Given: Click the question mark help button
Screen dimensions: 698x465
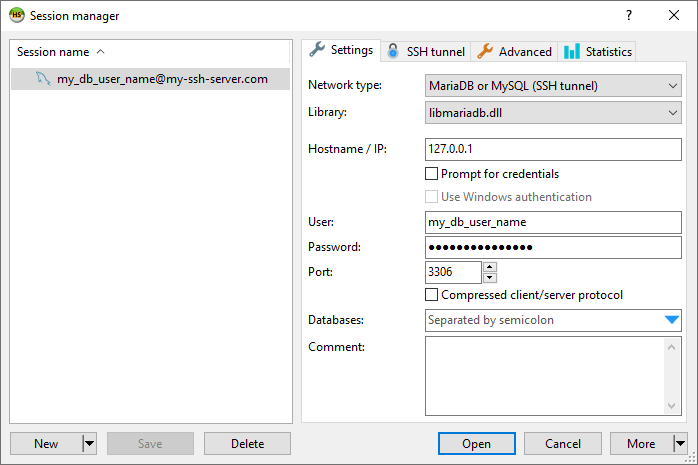Looking at the screenshot, I should click(629, 15).
